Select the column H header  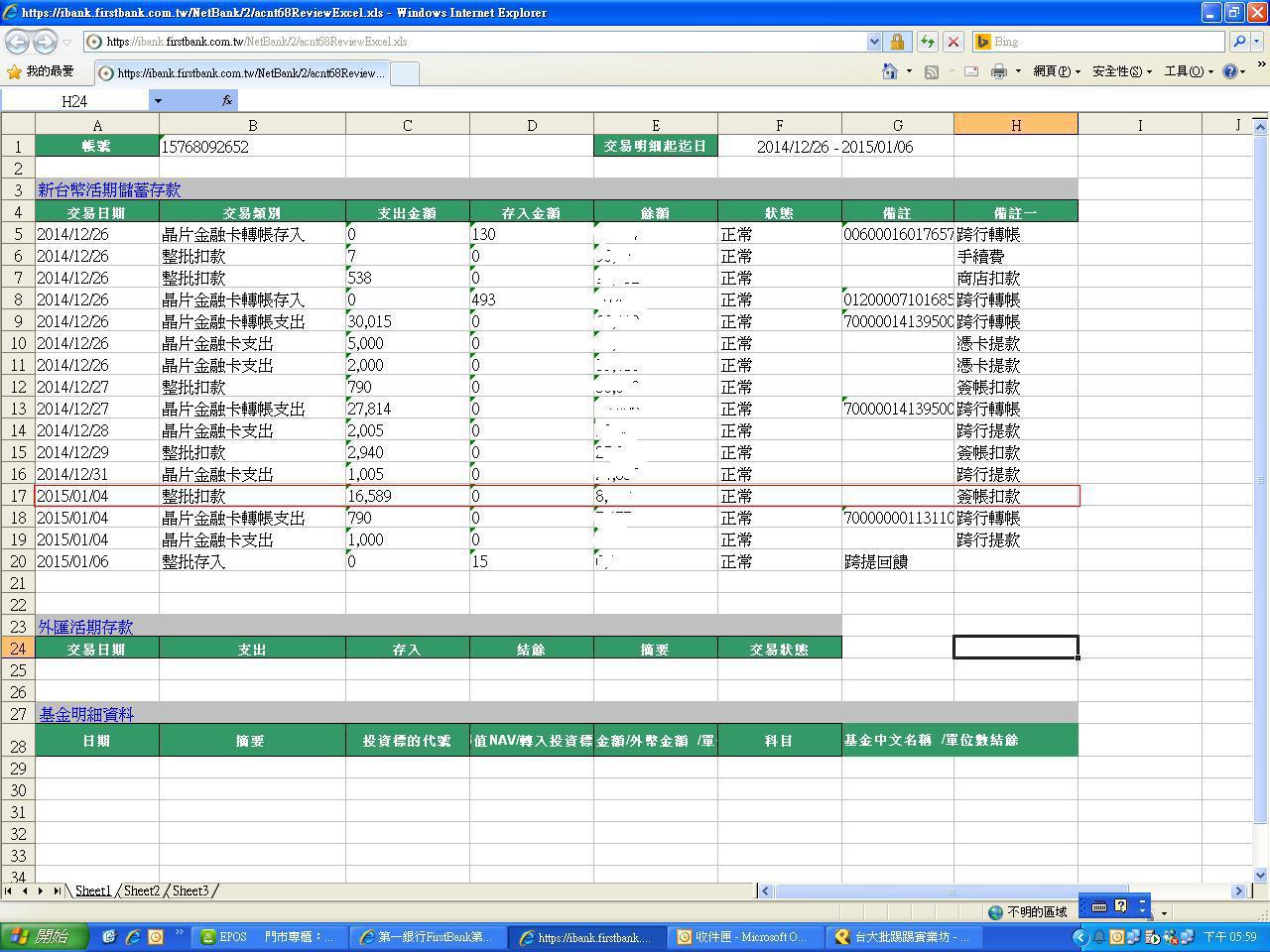click(x=1015, y=125)
